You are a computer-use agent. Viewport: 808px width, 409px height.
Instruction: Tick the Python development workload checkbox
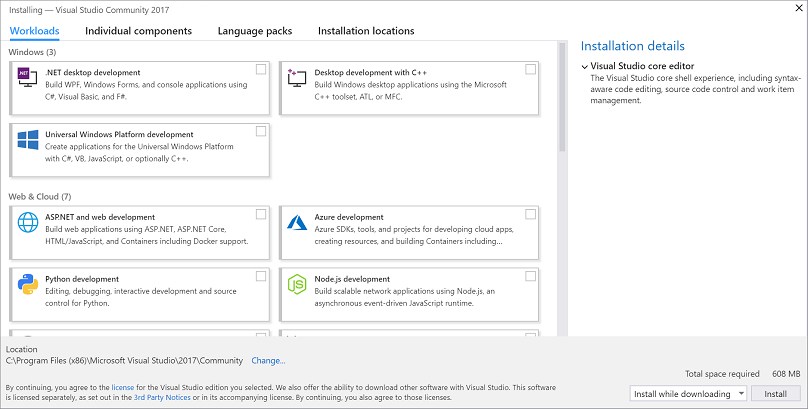click(261, 276)
